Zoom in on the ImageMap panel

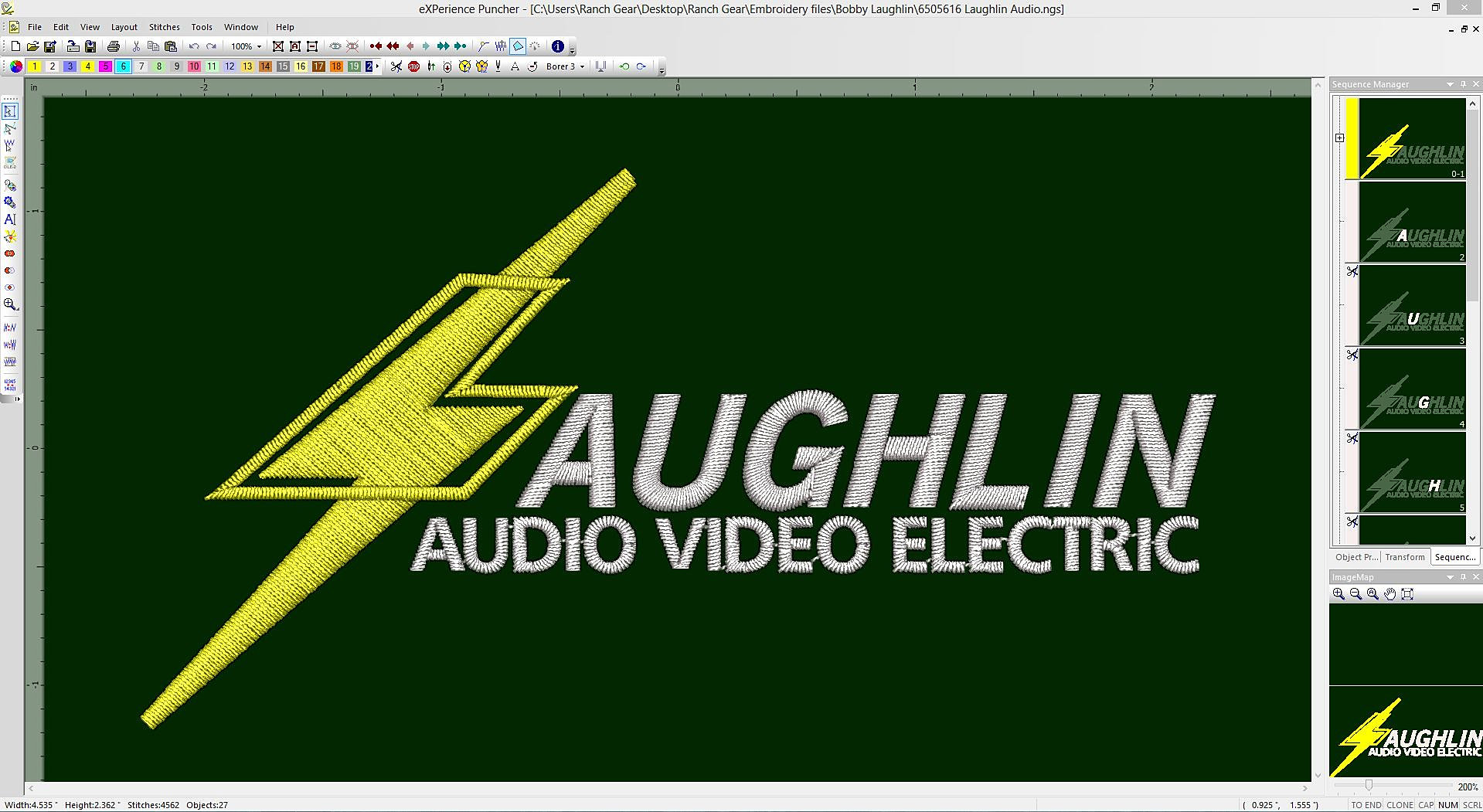tap(1338, 593)
